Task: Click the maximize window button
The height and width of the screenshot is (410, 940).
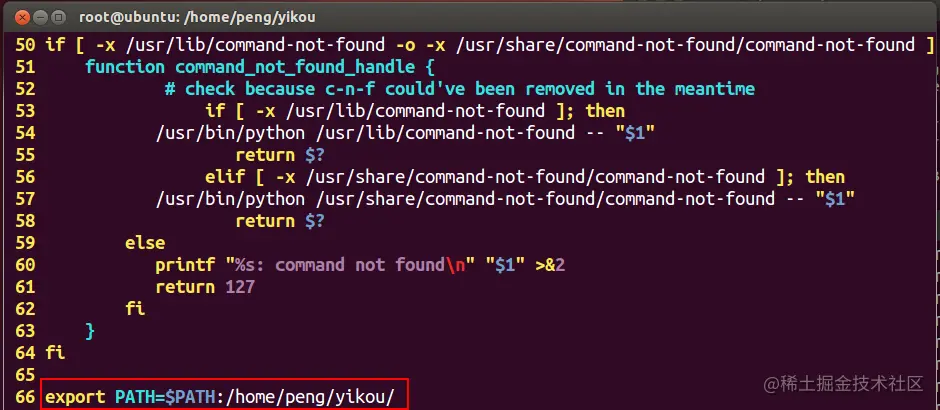Action: [59, 17]
